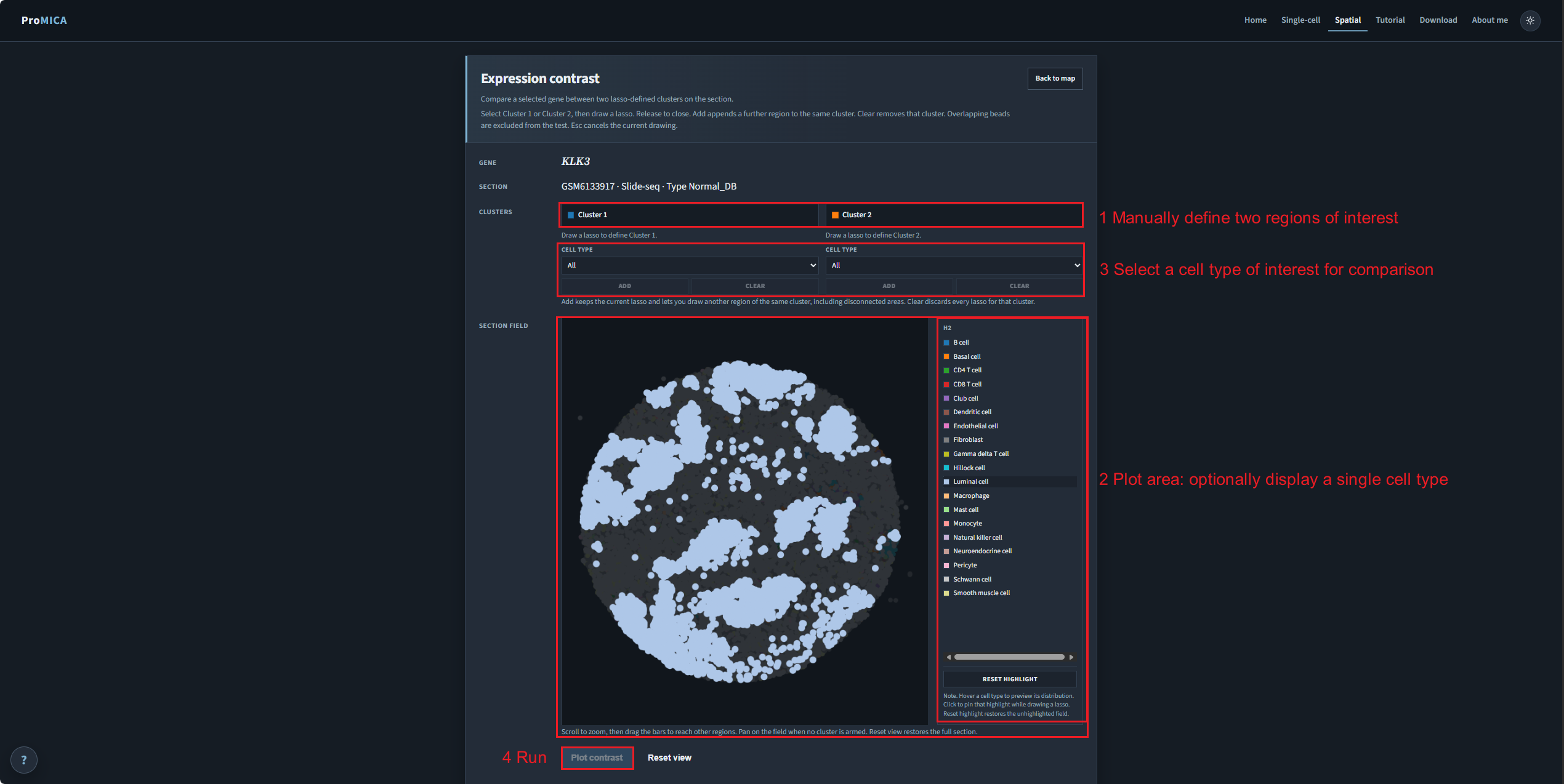Select Cluster 1 for lasso drawing
The image size is (1564, 784).
(690, 215)
